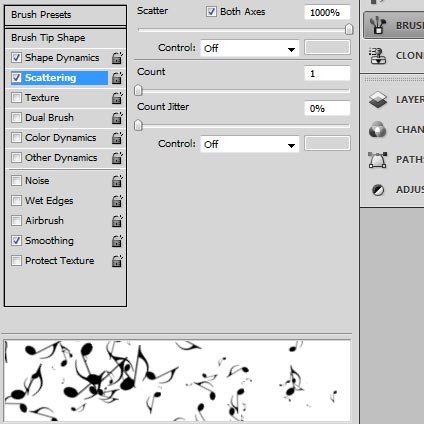Disable the Smoothing checkbox
424x424 pixels.
[16, 241]
